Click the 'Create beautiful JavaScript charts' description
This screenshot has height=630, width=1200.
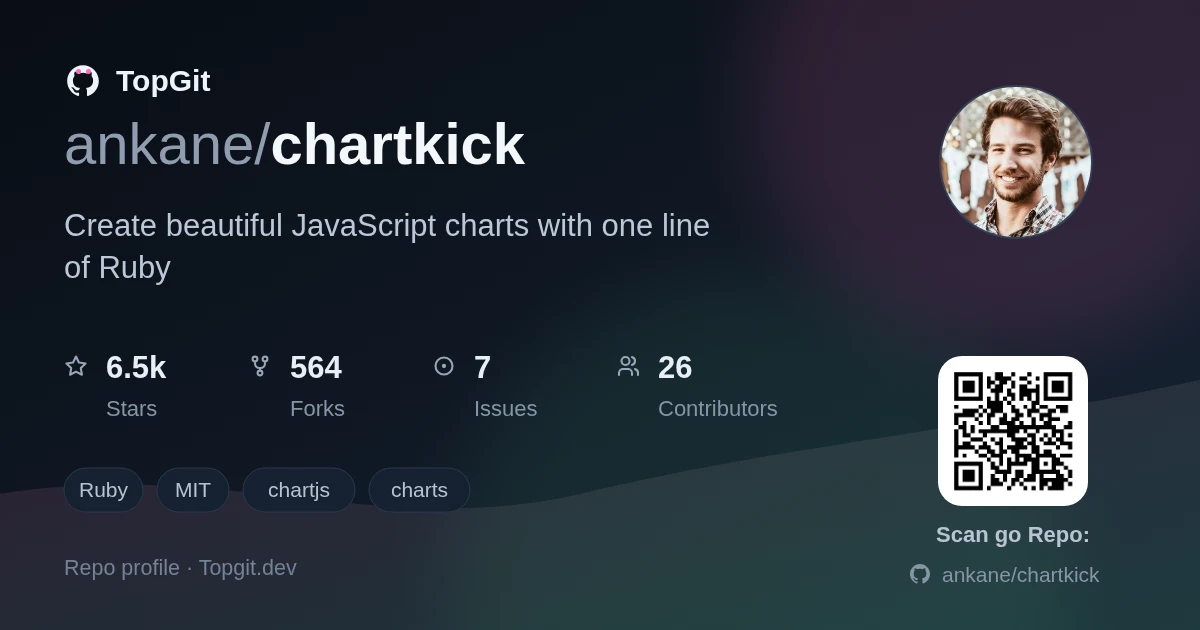click(x=387, y=246)
